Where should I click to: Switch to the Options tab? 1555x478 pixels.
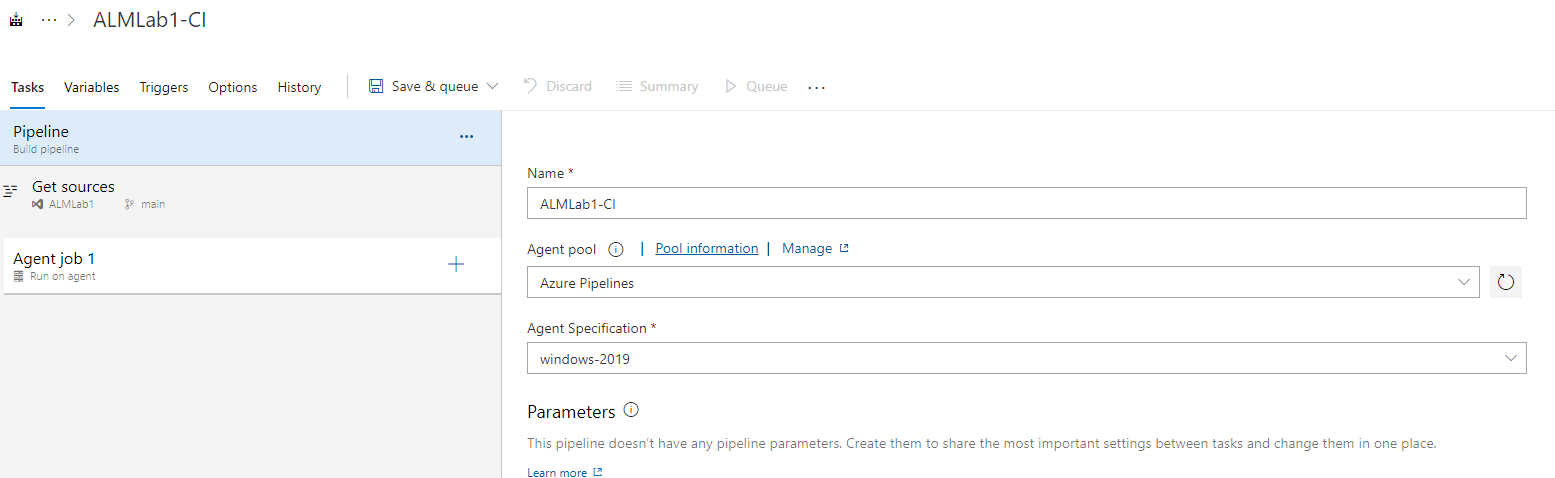tap(233, 87)
